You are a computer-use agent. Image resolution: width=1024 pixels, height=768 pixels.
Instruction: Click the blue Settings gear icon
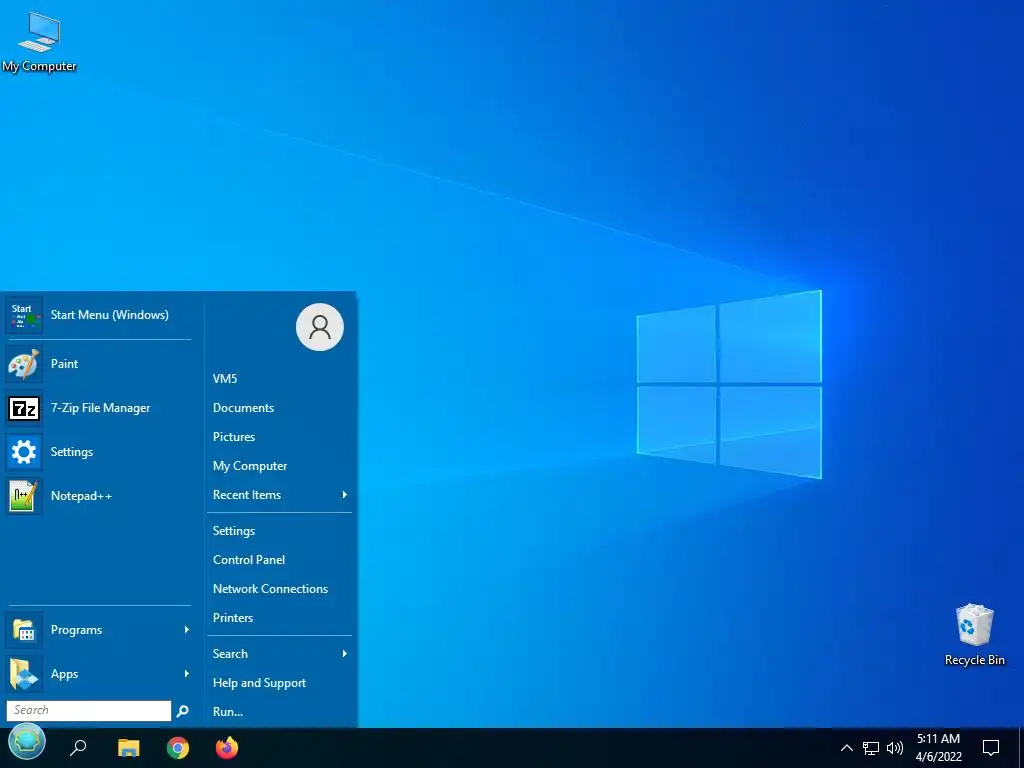24,452
